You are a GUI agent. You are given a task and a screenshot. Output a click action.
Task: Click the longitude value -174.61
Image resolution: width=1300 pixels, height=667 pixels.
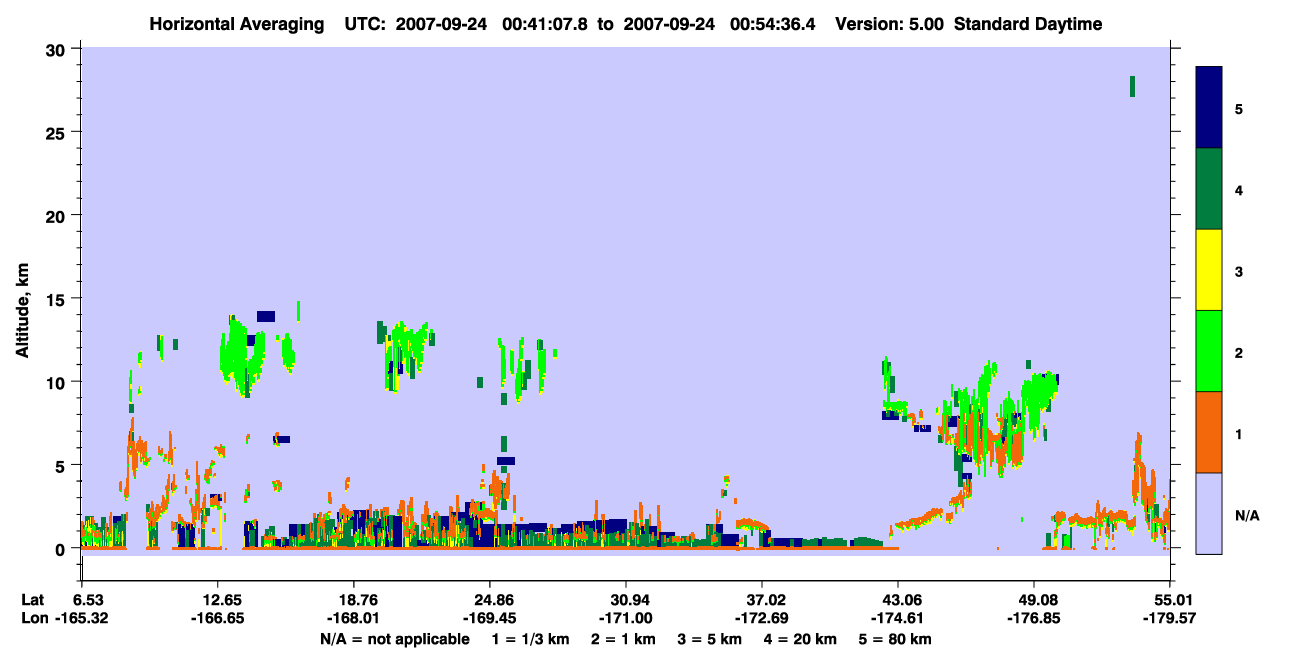898,619
